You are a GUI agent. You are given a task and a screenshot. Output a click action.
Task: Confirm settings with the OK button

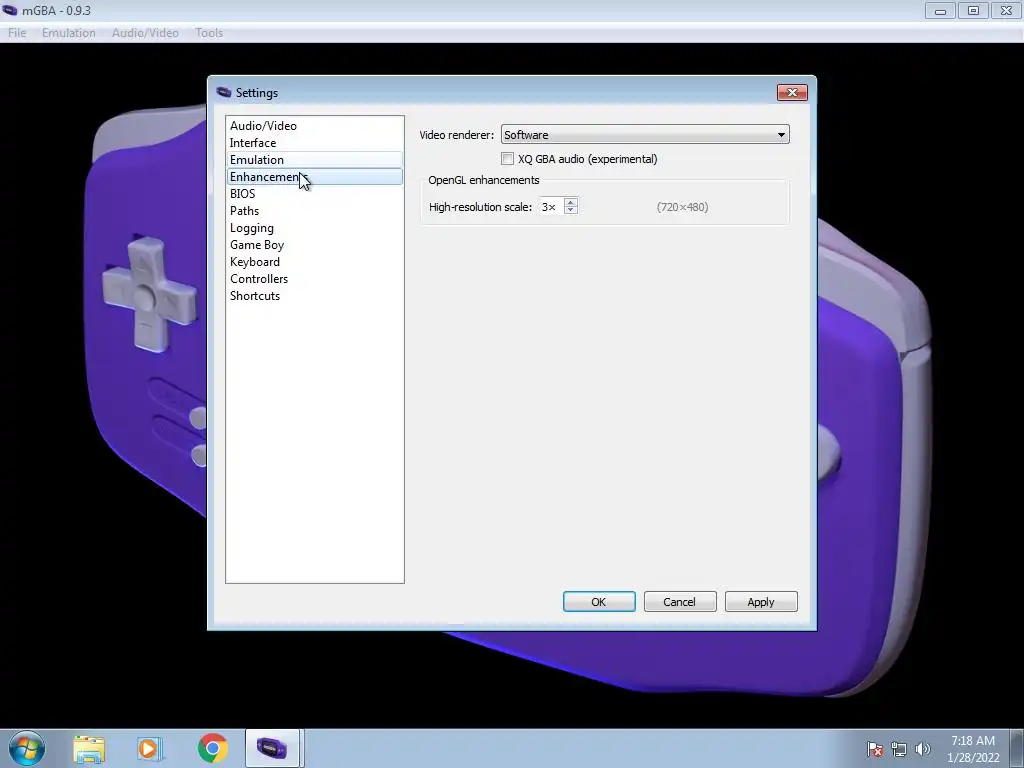click(599, 601)
